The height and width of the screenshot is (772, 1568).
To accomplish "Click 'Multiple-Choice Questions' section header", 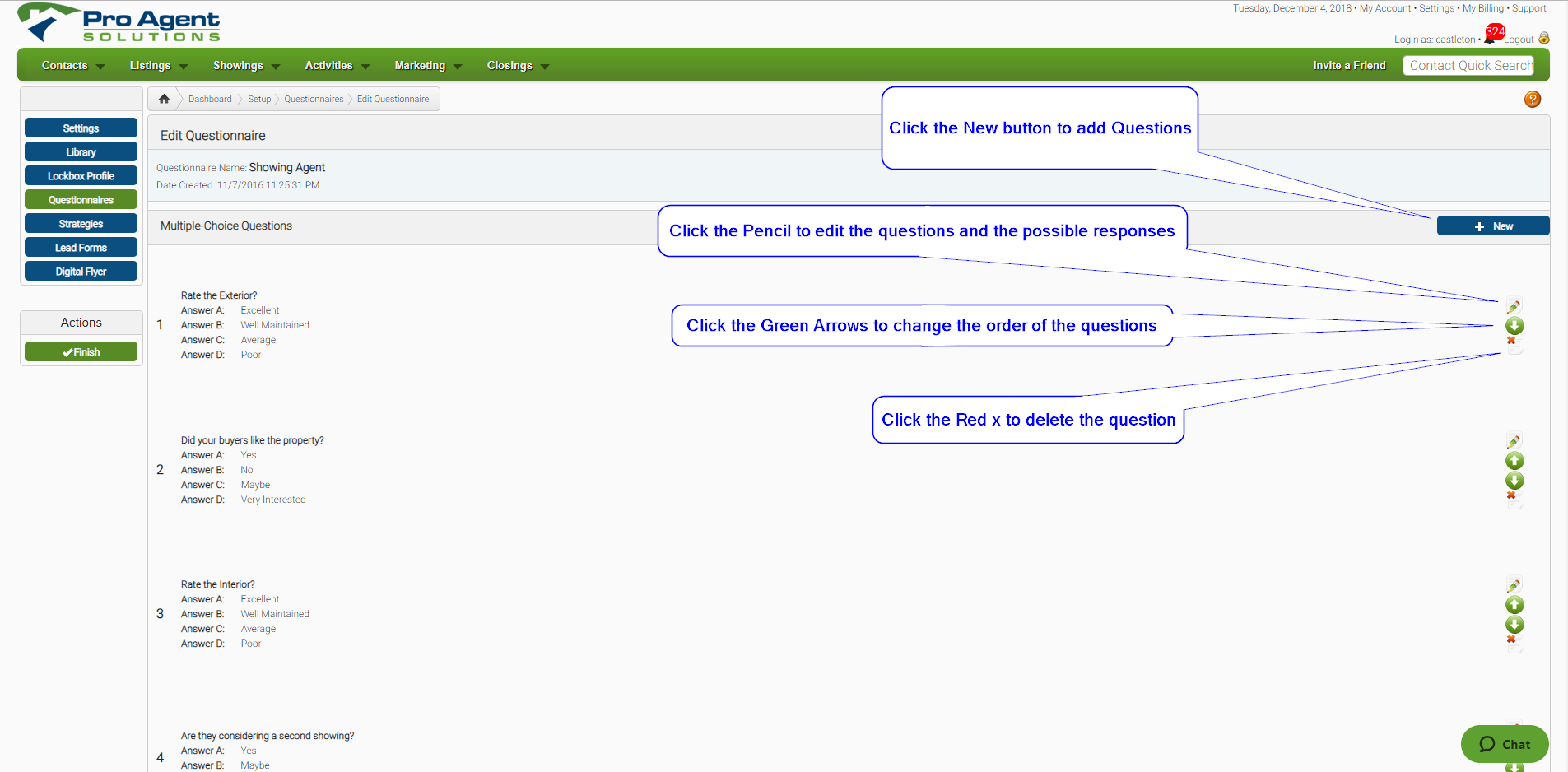I will click(x=226, y=226).
